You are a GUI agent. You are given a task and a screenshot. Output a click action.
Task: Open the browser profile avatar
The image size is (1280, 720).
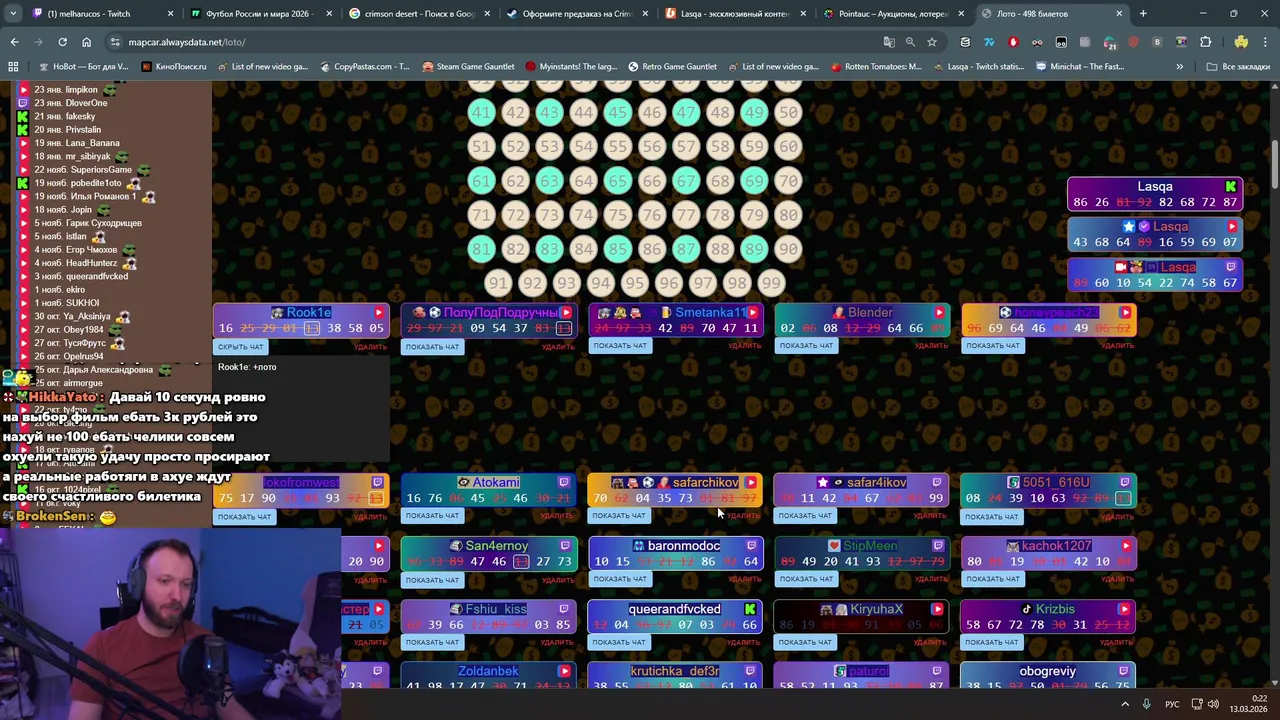(x=1241, y=42)
